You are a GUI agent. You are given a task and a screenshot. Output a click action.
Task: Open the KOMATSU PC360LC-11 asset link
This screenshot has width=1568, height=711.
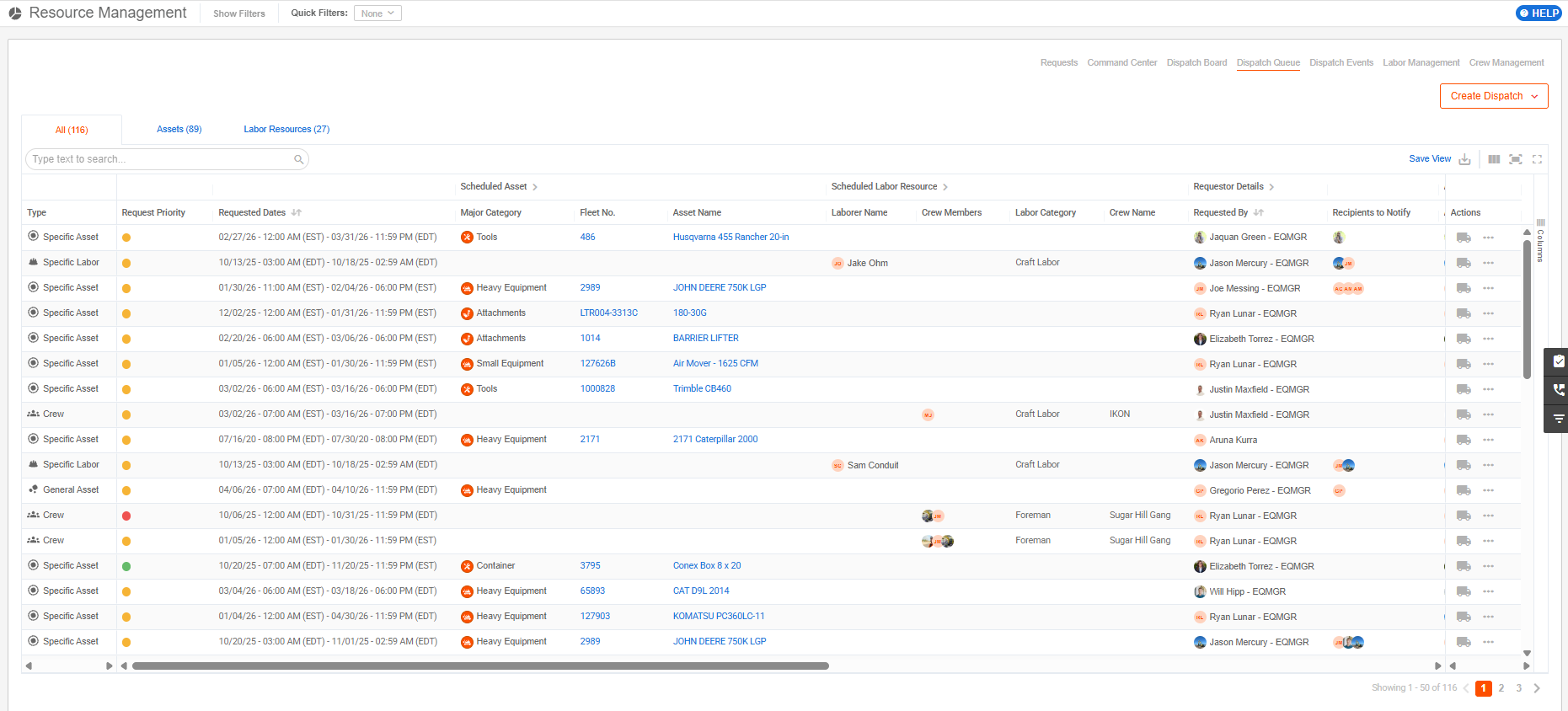[719, 617]
